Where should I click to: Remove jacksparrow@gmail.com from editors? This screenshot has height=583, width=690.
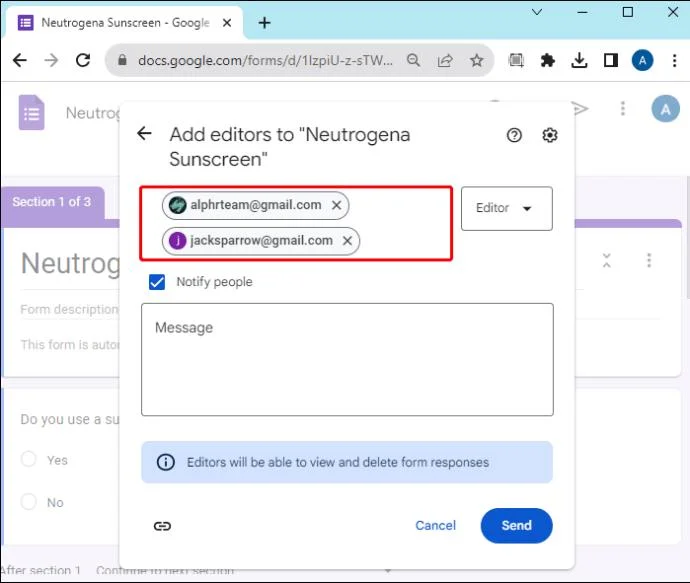pyautogui.click(x=348, y=241)
